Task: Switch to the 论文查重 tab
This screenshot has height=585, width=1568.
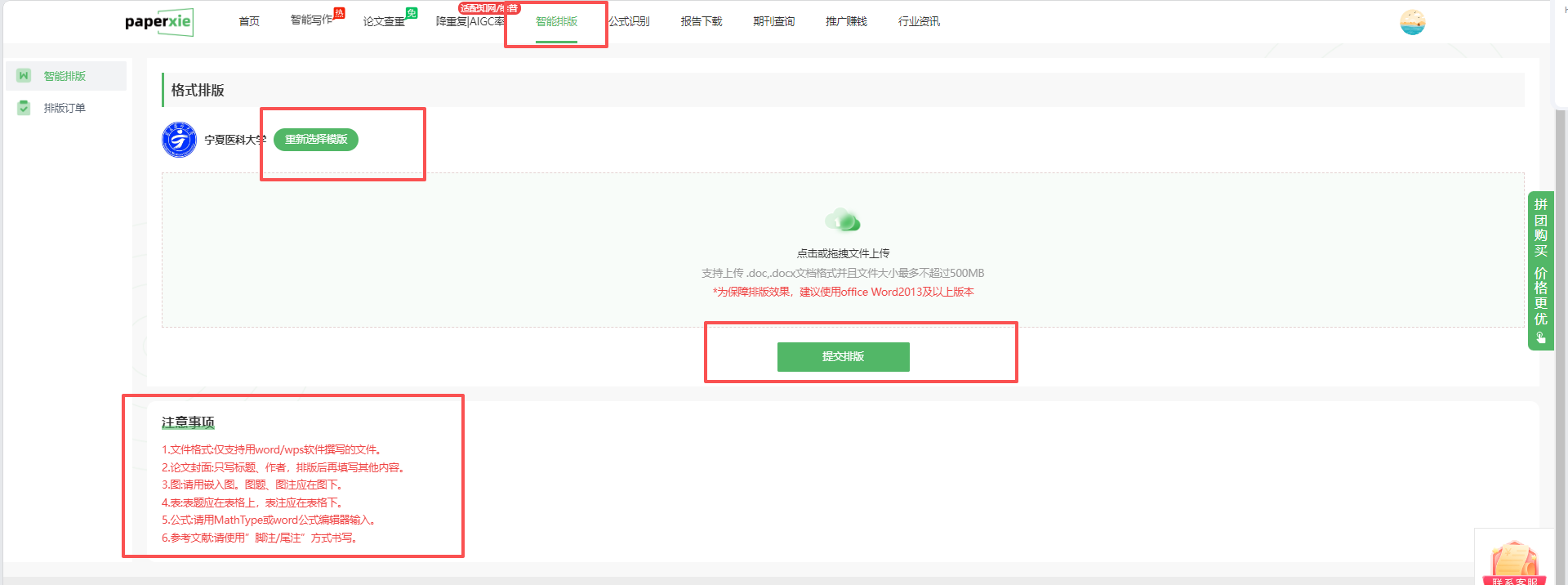Action: 384,21
